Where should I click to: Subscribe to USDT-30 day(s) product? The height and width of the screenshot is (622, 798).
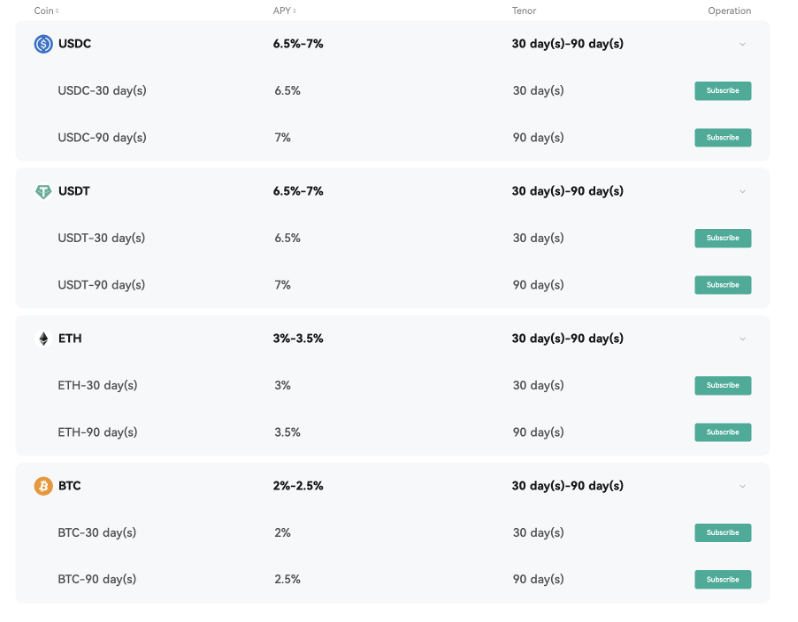pos(722,238)
